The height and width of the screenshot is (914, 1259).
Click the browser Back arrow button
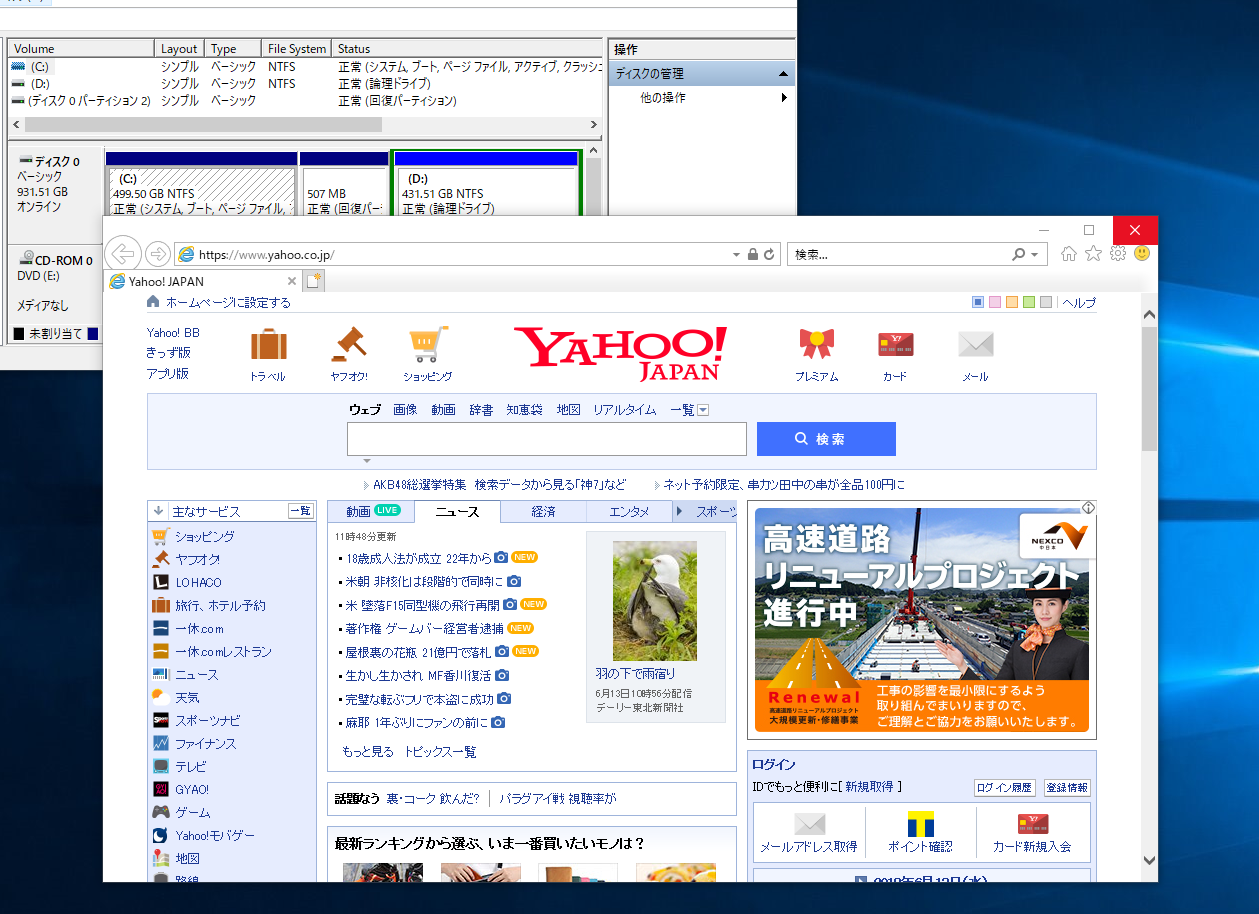click(x=122, y=253)
